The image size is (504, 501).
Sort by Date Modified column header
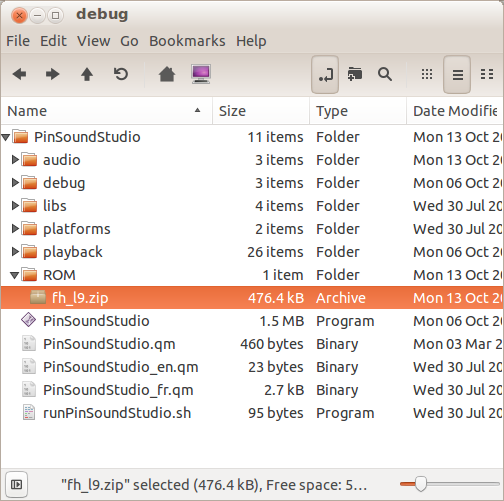pyautogui.click(x=455, y=111)
